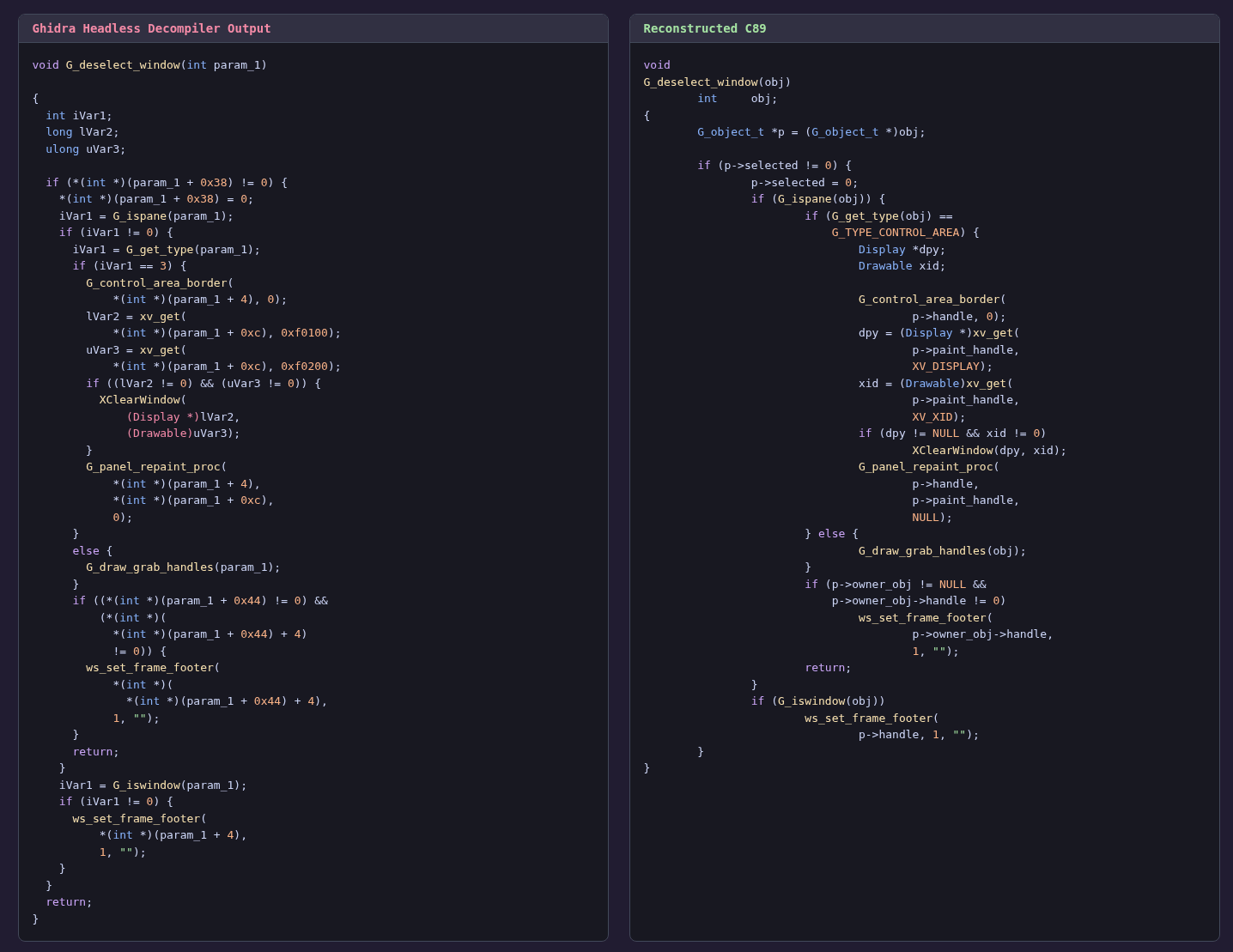This screenshot has height=952, width=1233.
Task: Click the G_object_t *p declaration line
Action: (811, 132)
